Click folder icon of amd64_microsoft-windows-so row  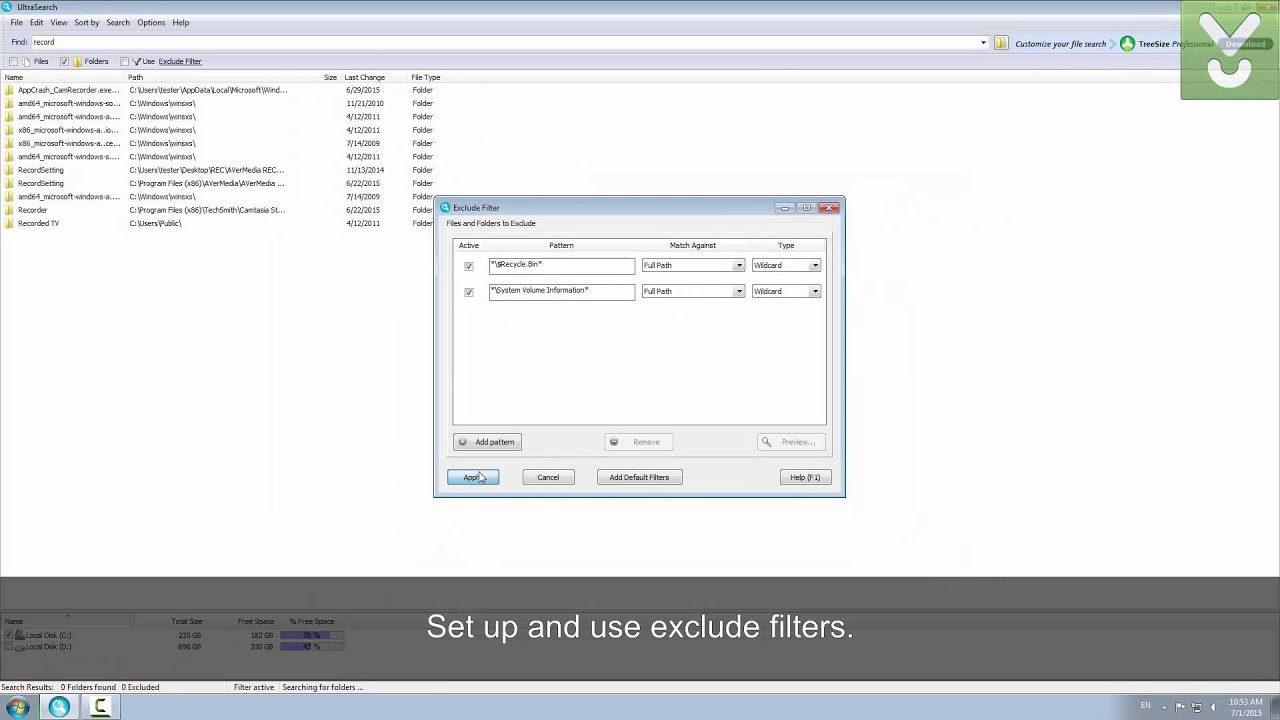(x=9, y=103)
